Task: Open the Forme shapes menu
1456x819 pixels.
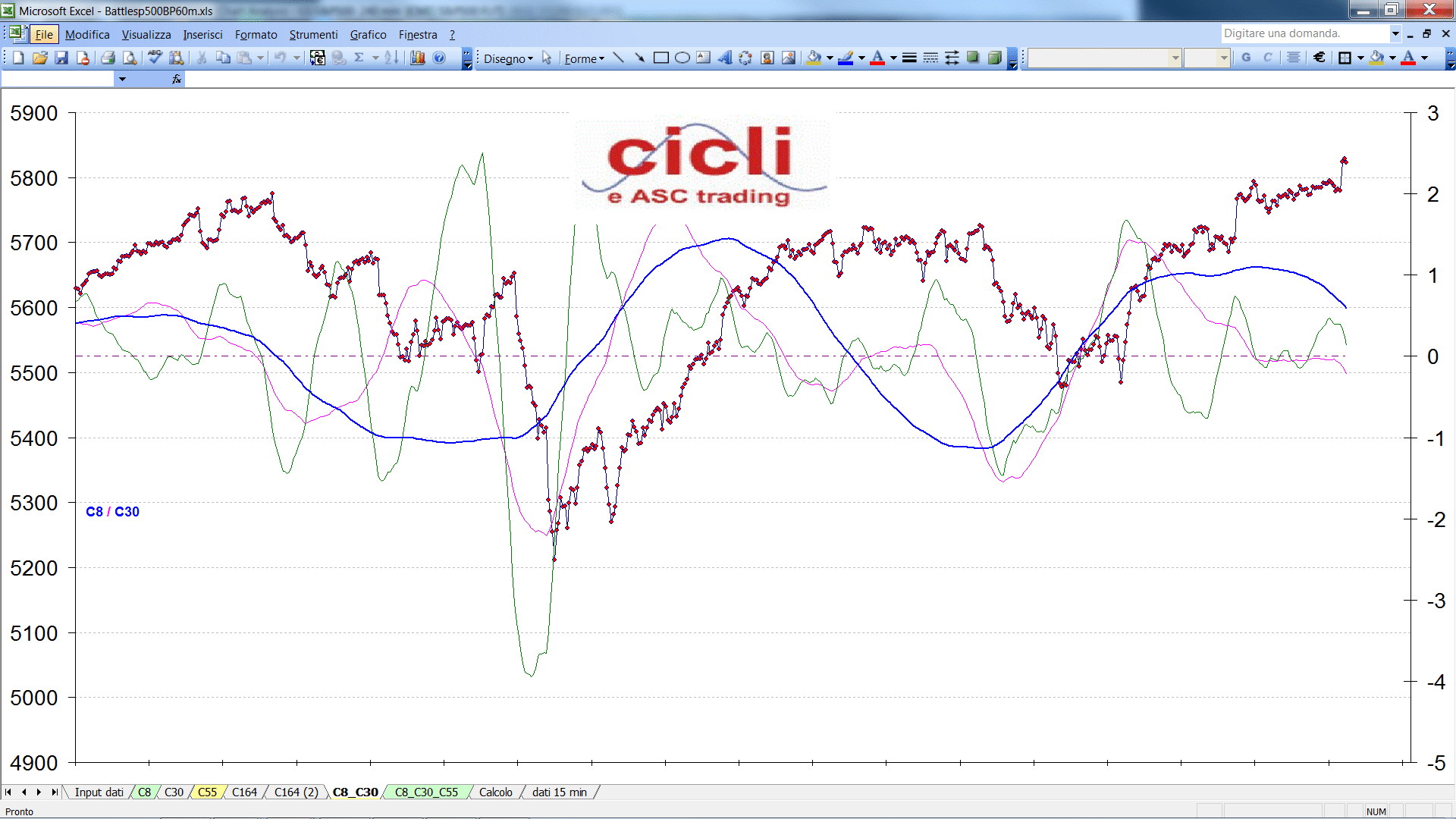Action: click(x=584, y=58)
